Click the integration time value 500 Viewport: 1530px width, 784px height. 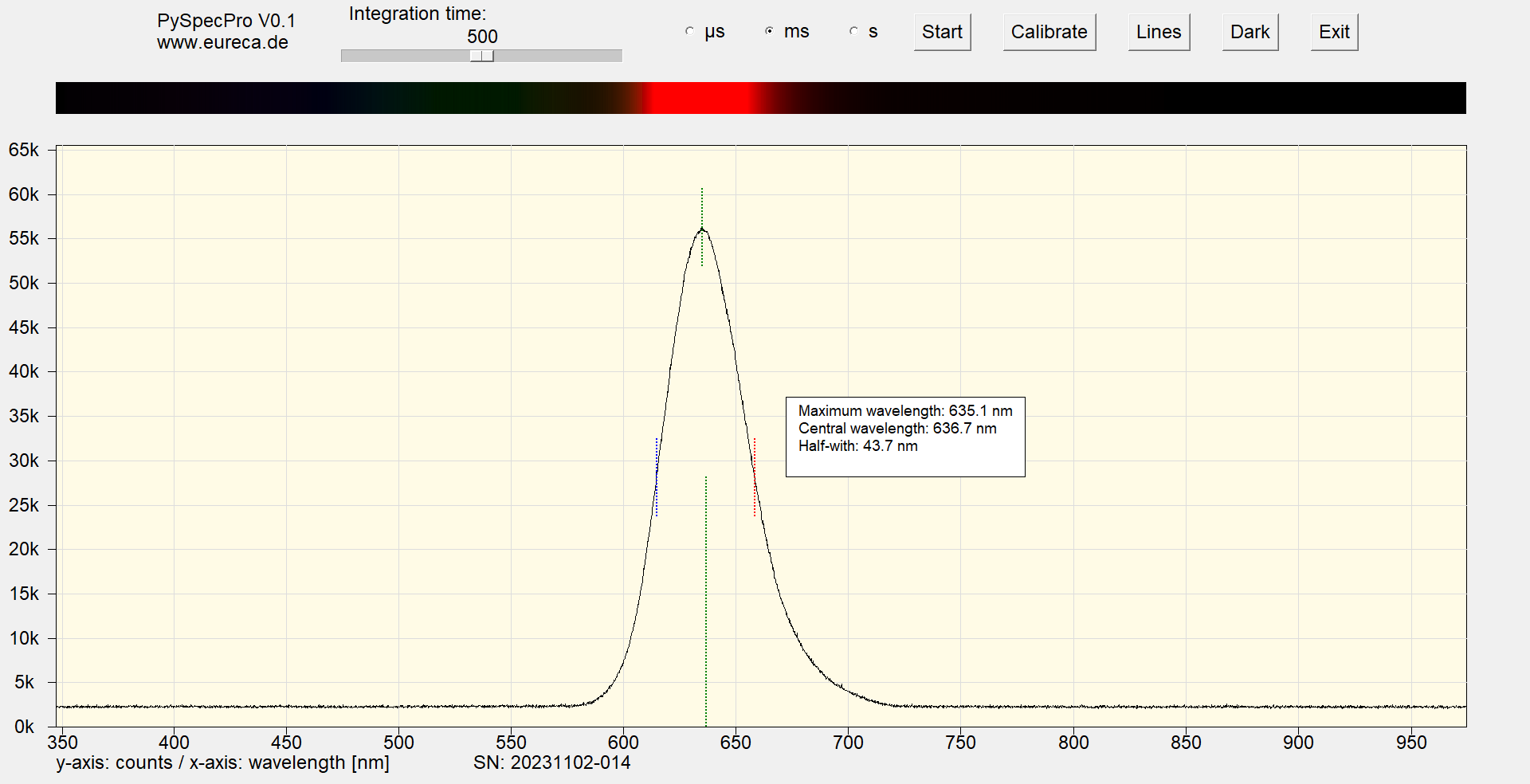click(x=482, y=37)
